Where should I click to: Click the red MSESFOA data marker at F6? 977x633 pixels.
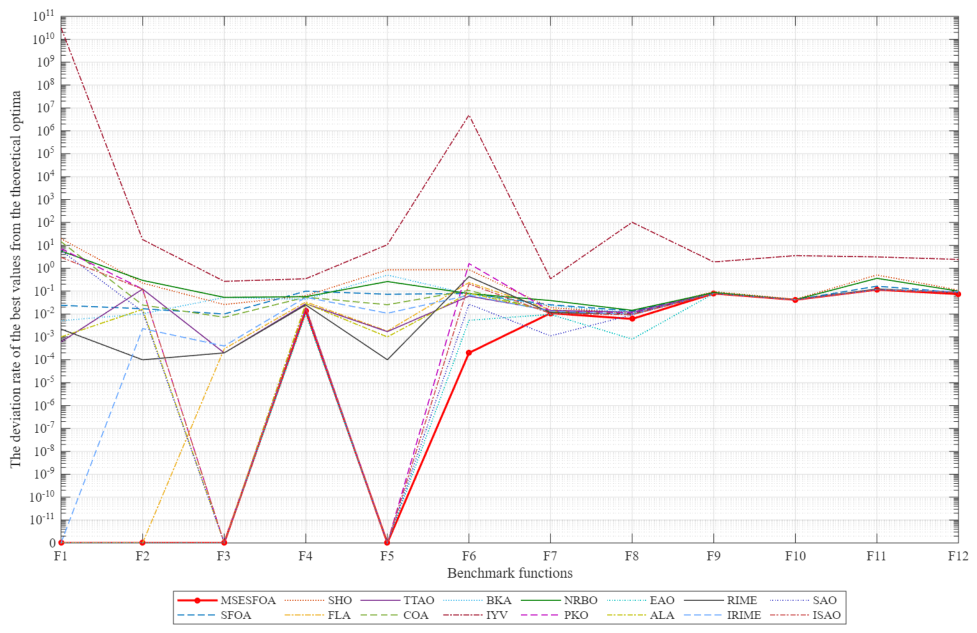(x=469, y=353)
